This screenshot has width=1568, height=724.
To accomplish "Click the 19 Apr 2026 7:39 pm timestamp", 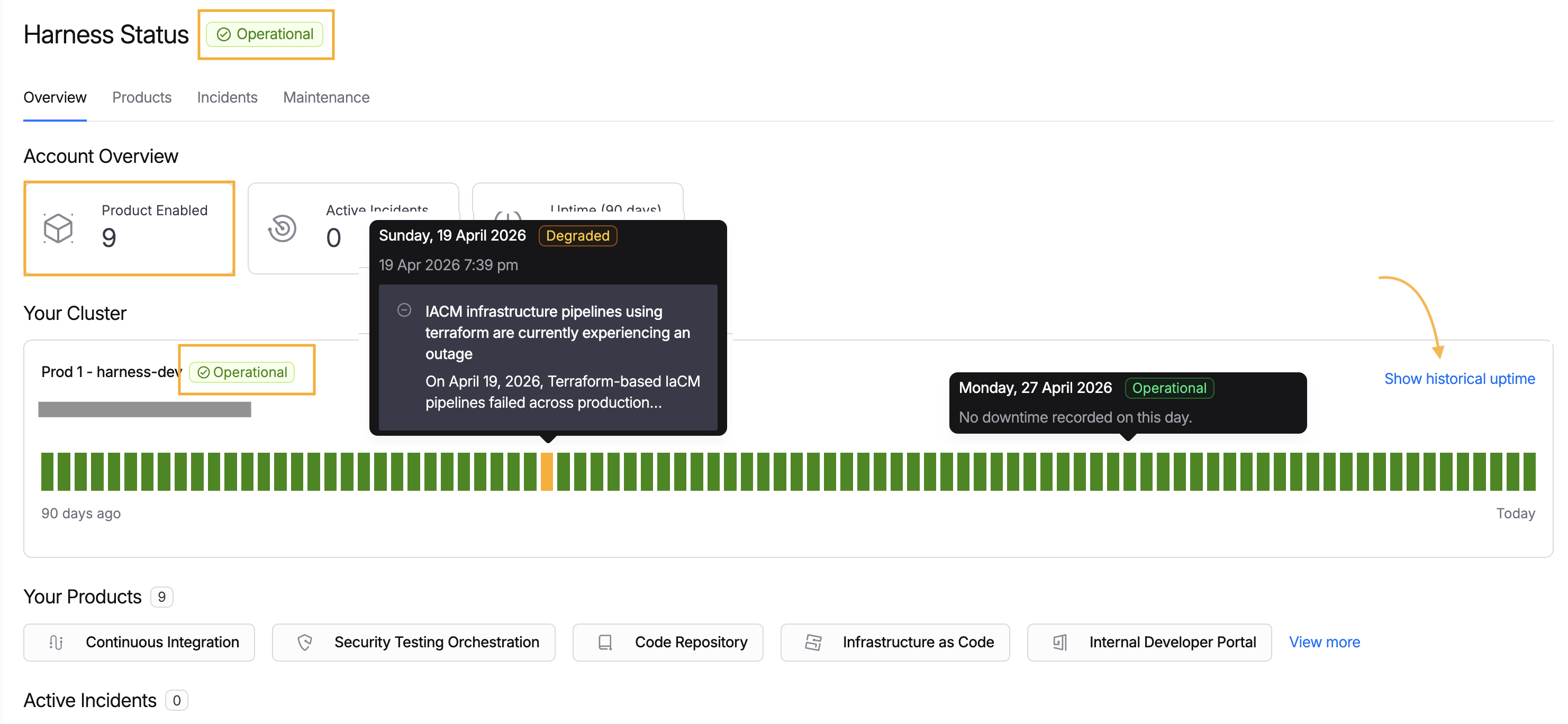I will point(448,265).
